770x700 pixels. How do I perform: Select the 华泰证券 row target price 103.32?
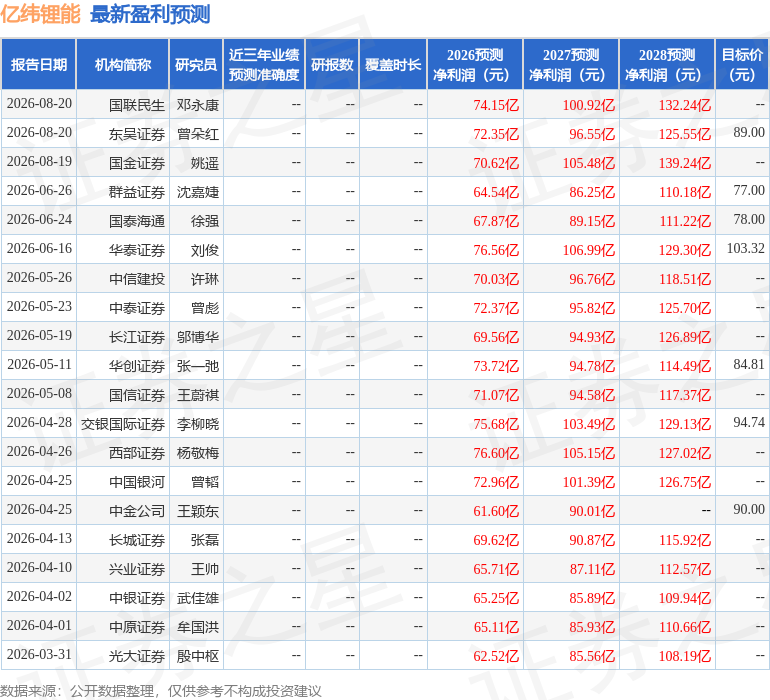point(745,248)
